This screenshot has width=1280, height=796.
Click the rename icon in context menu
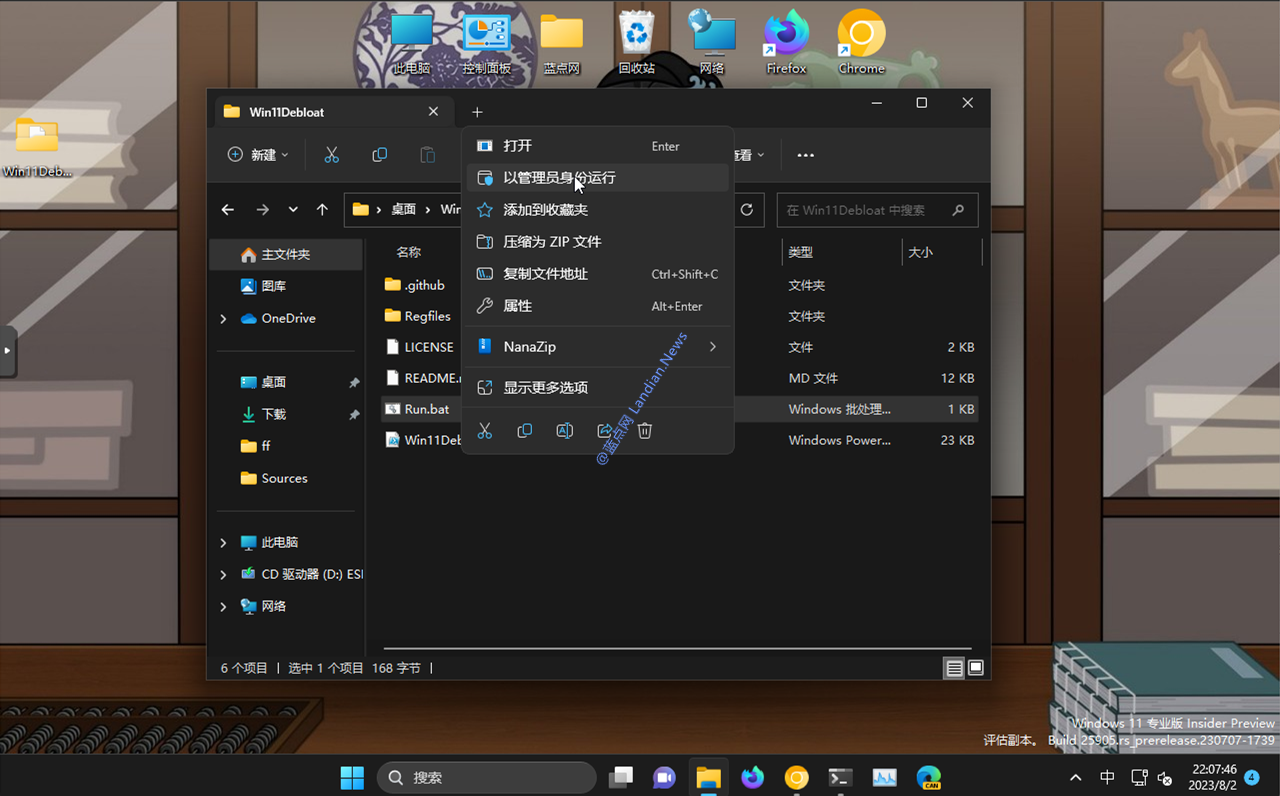coord(565,431)
